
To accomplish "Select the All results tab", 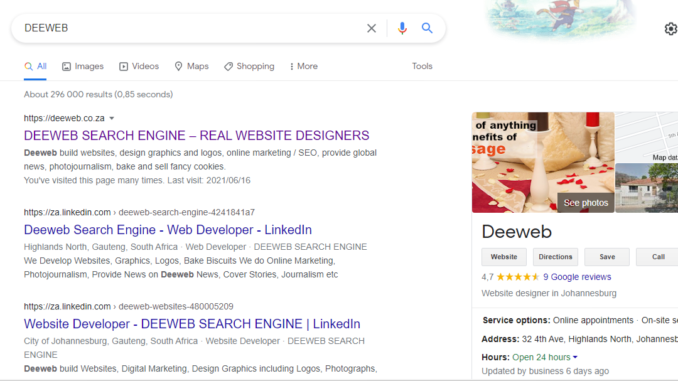I will 35,66.
